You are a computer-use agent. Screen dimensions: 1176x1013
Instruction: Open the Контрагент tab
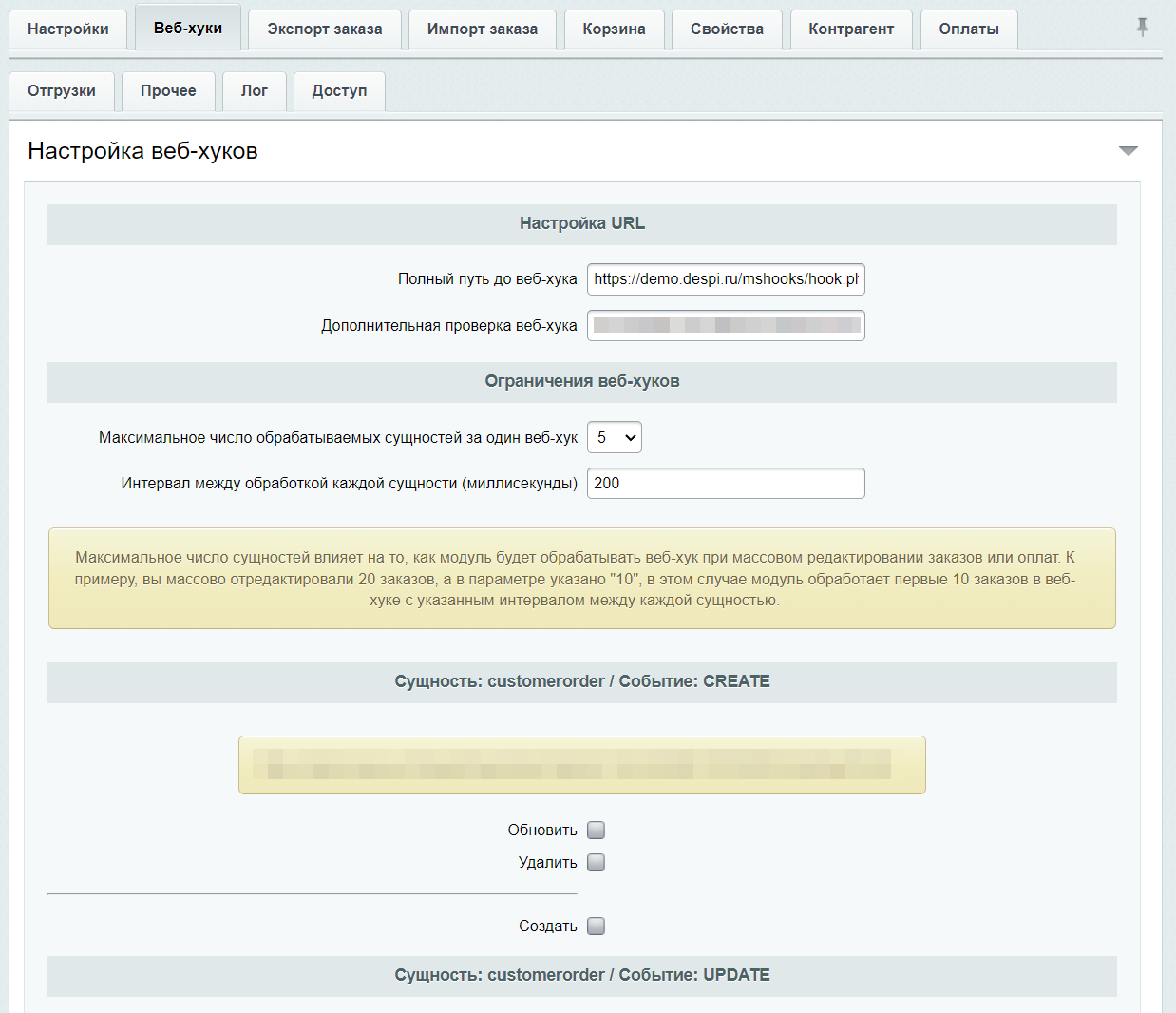851,29
